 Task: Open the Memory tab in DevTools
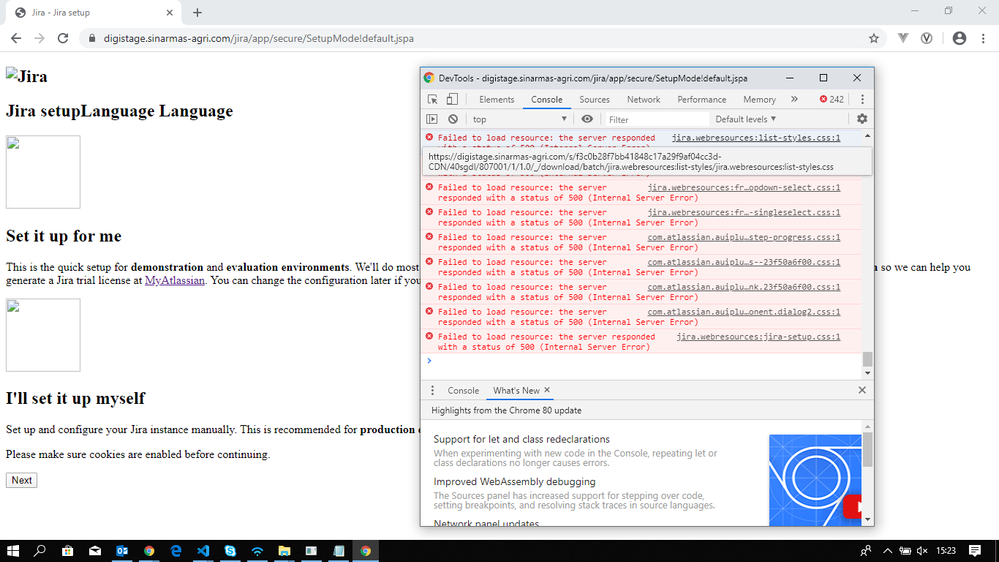point(759,99)
